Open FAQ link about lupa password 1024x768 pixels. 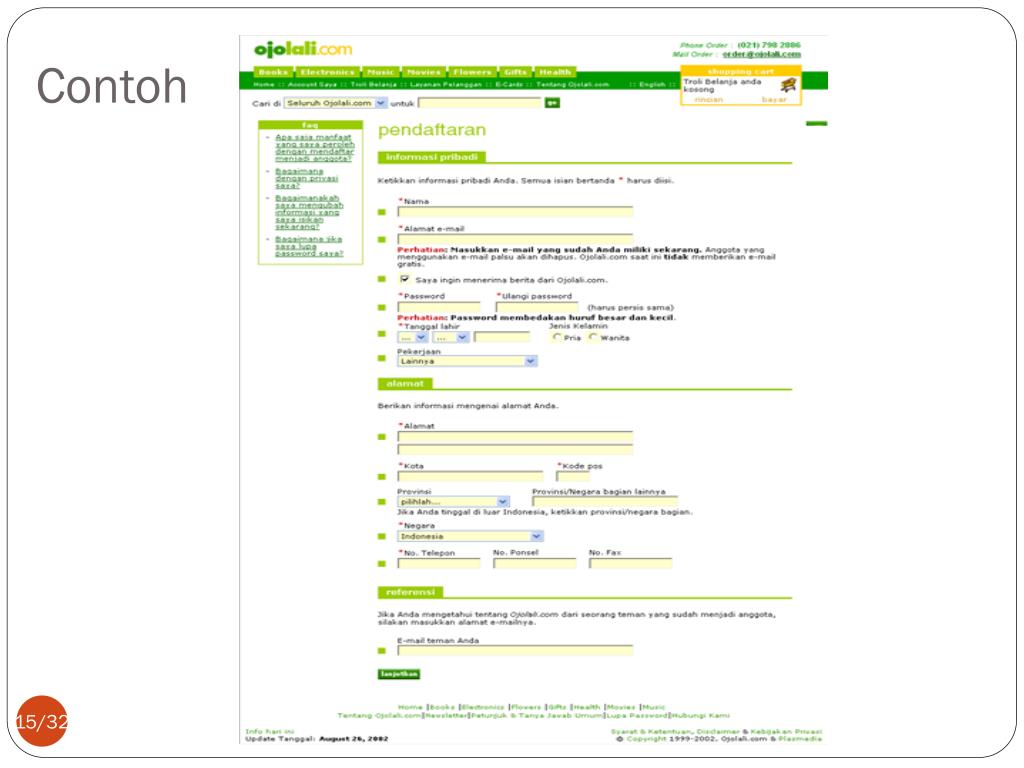pyautogui.click(x=309, y=246)
